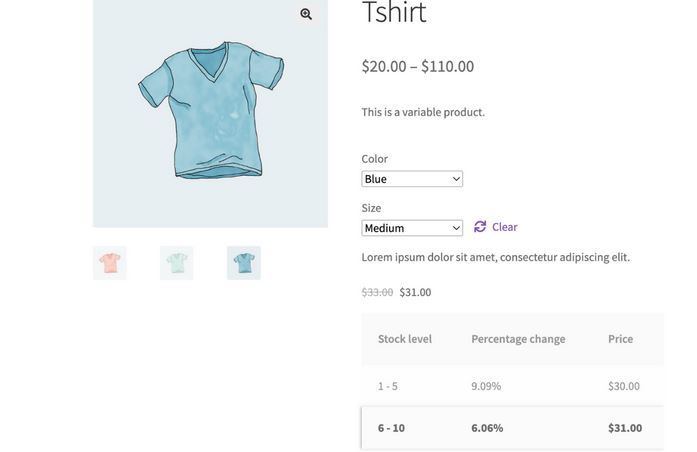
Task: Click the Percentage change column header
Action: click(x=518, y=339)
